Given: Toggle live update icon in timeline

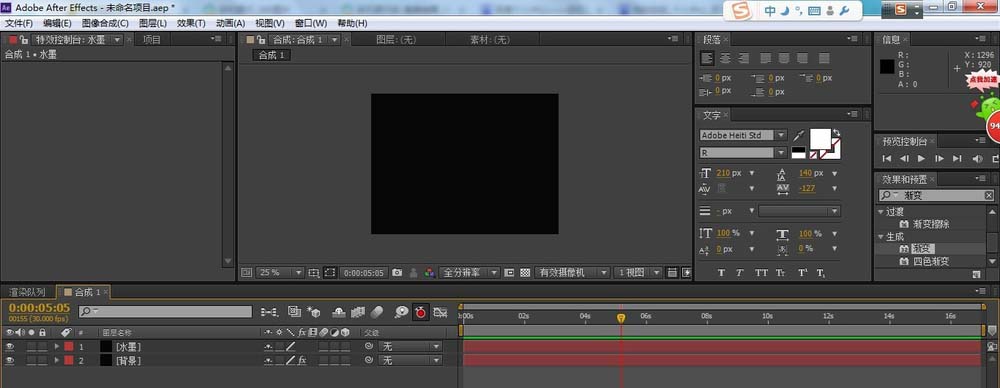Looking at the screenshot, I should [293, 311].
